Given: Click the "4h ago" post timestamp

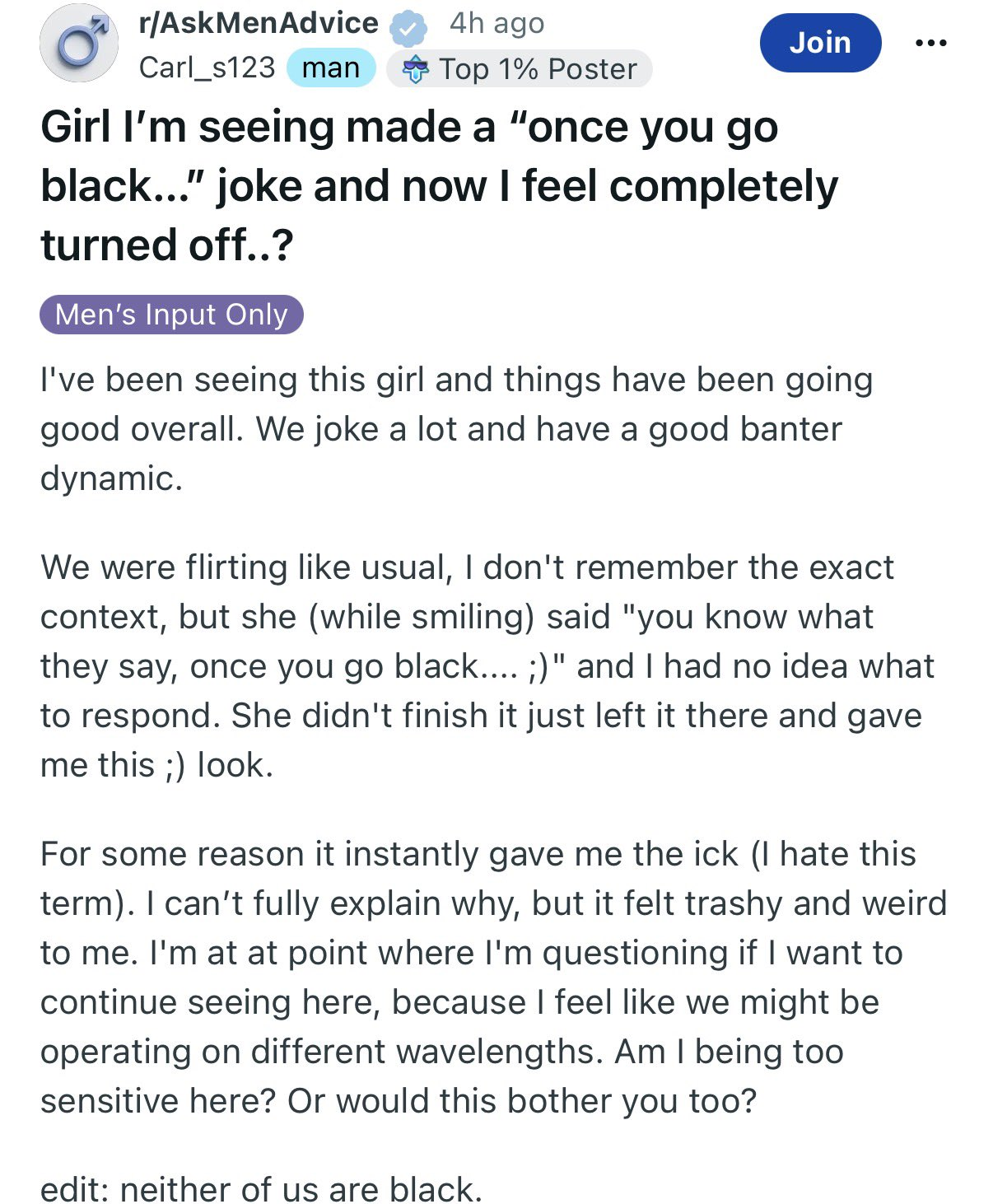Looking at the screenshot, I should click(x=496, y=23).
